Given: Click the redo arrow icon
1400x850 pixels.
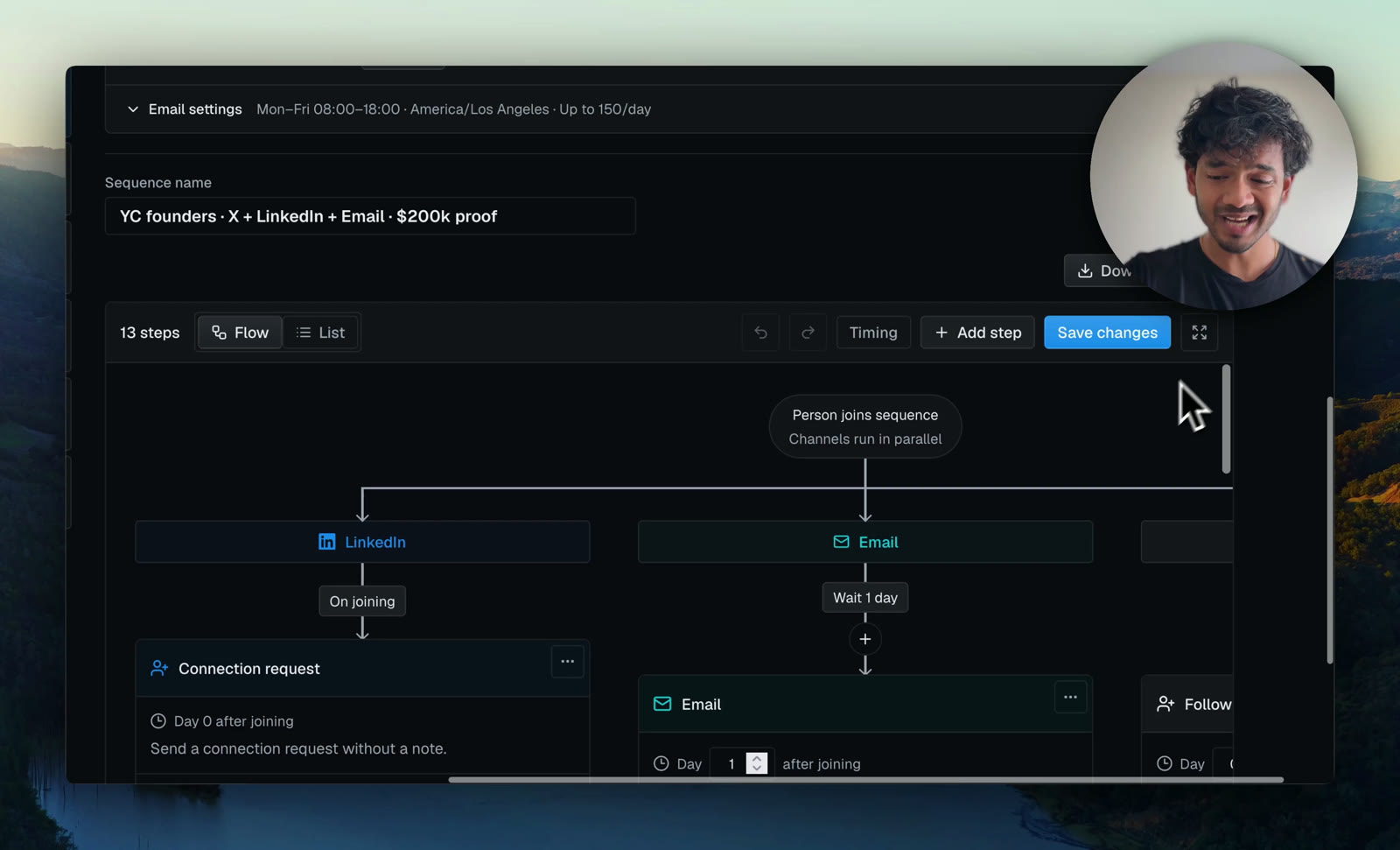Looking at the screenshot, I should (x=808, y=333).
